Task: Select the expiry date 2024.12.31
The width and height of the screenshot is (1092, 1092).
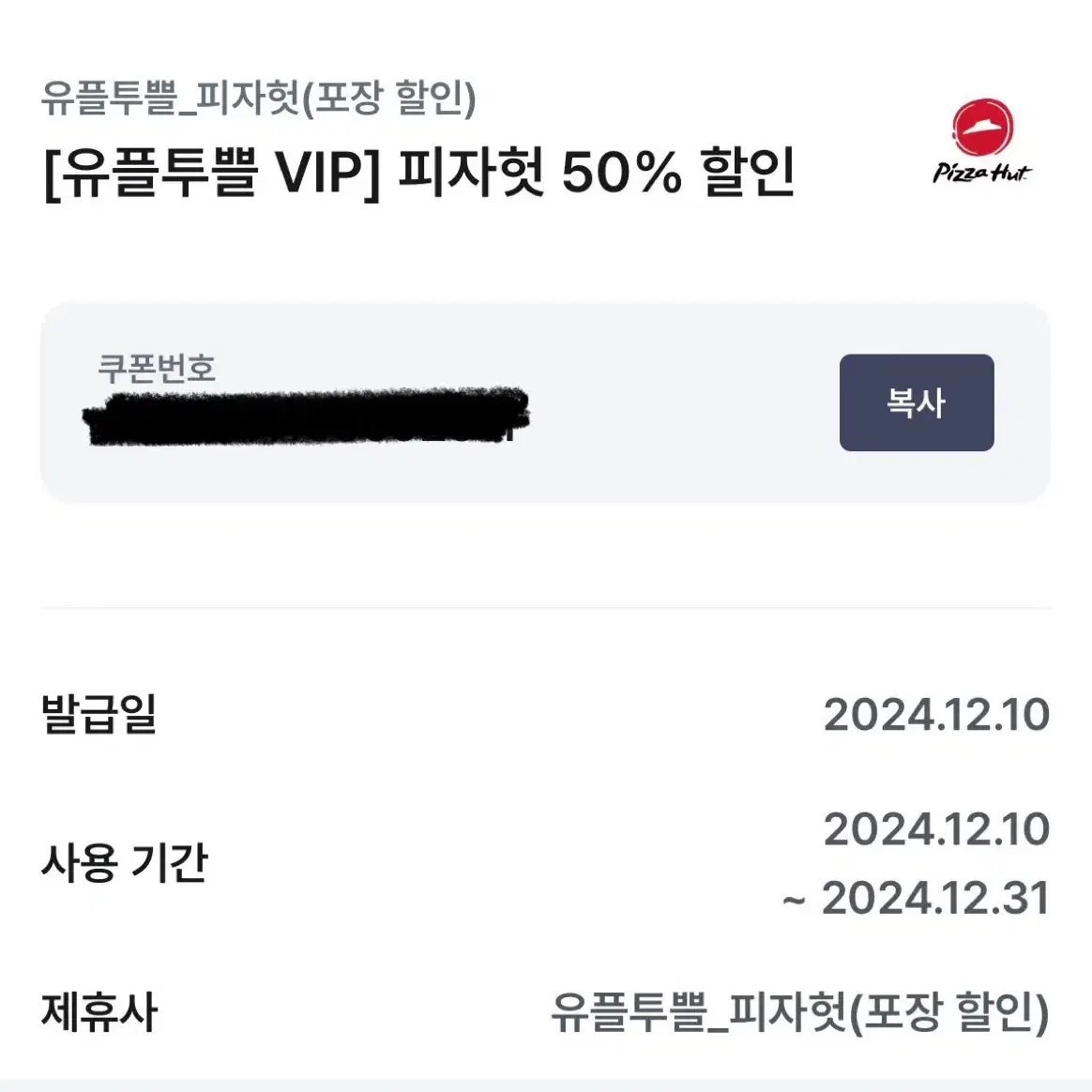Action: (x=935, y=898)
